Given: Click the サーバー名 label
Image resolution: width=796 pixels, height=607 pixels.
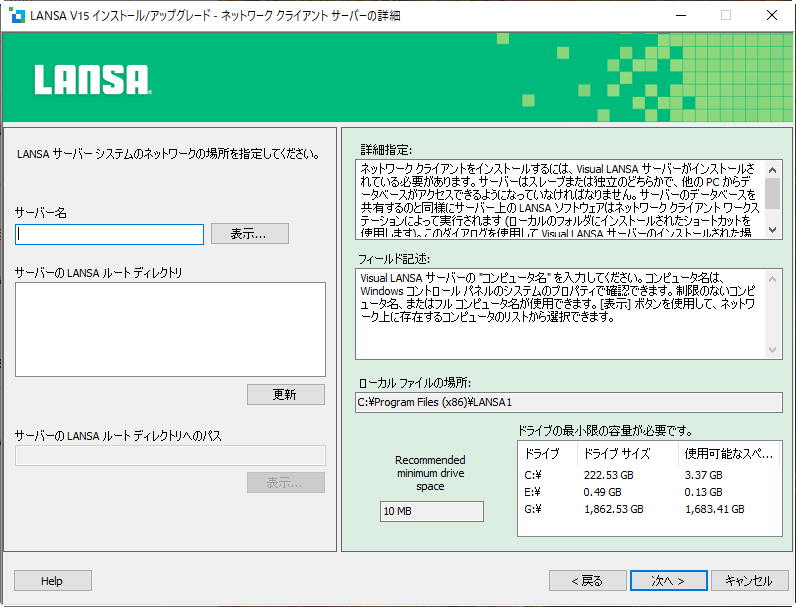Looking at the screenshot, I should click(x=41, y=213).
